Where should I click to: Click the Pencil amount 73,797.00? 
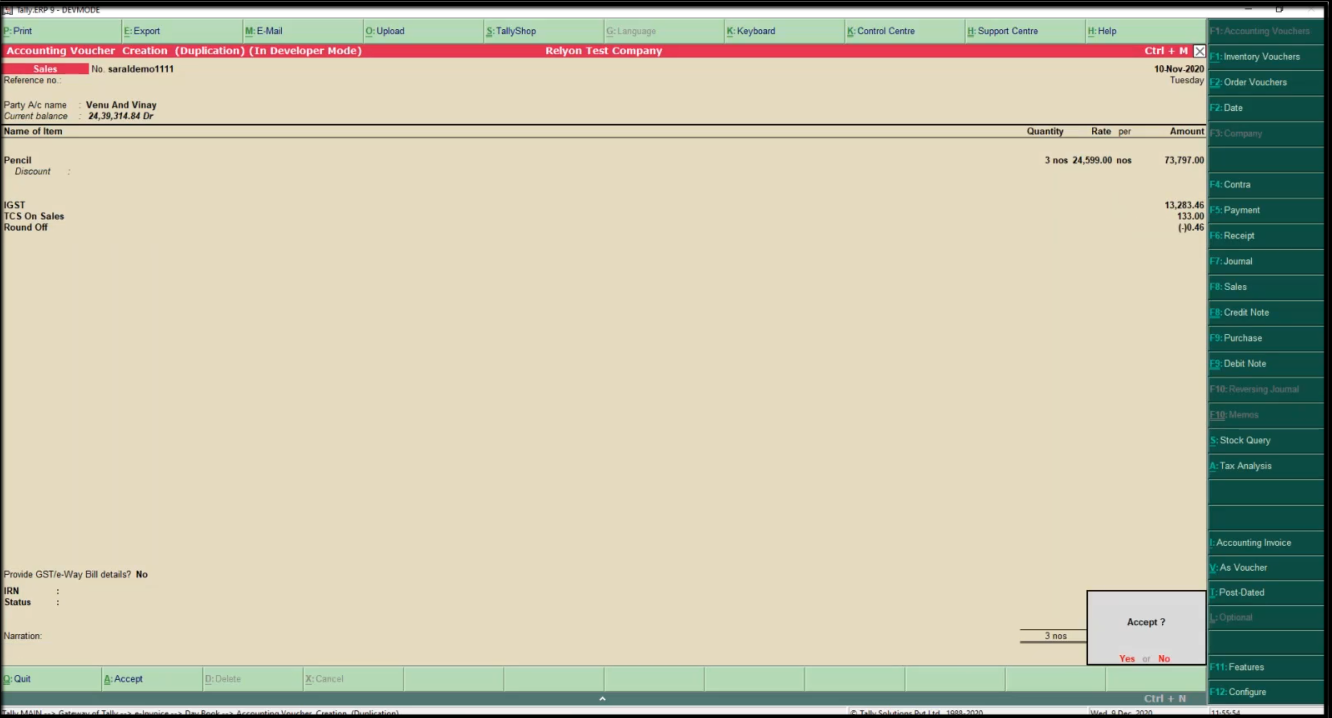click(x=1184, y=160)
